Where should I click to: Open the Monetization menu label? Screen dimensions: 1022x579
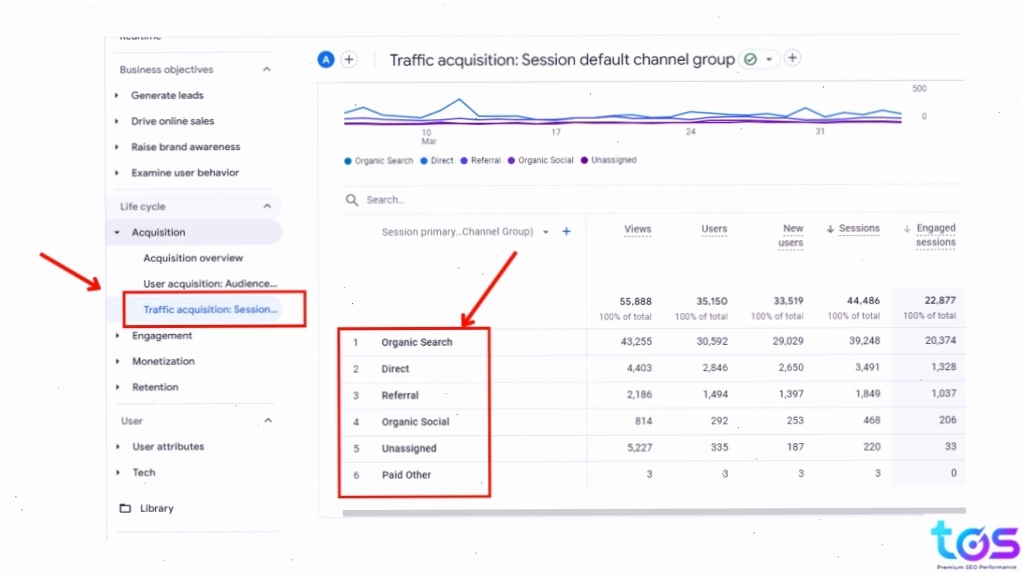tap(163, 361)
